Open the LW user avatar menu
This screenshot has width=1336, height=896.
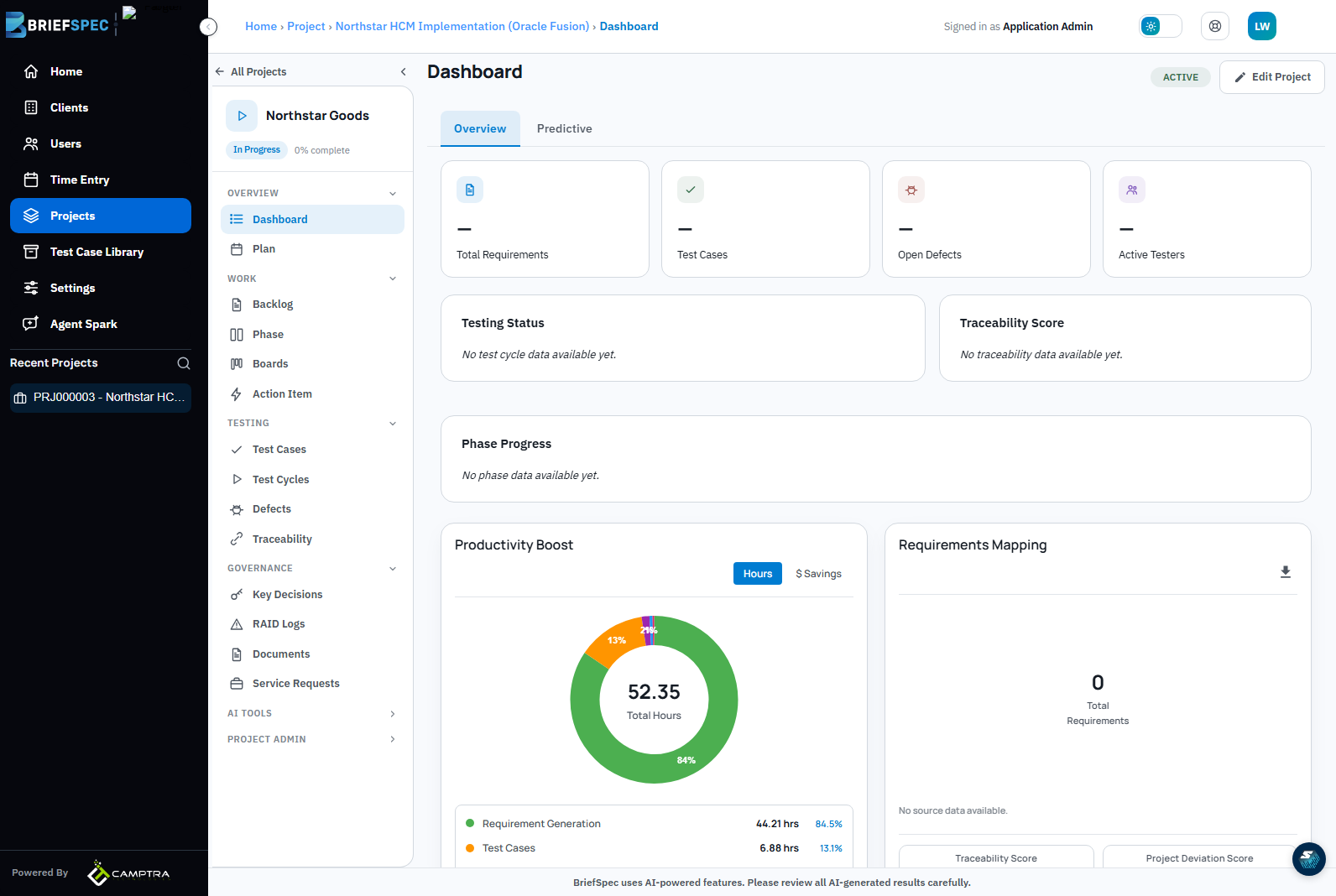(1262, 26)
